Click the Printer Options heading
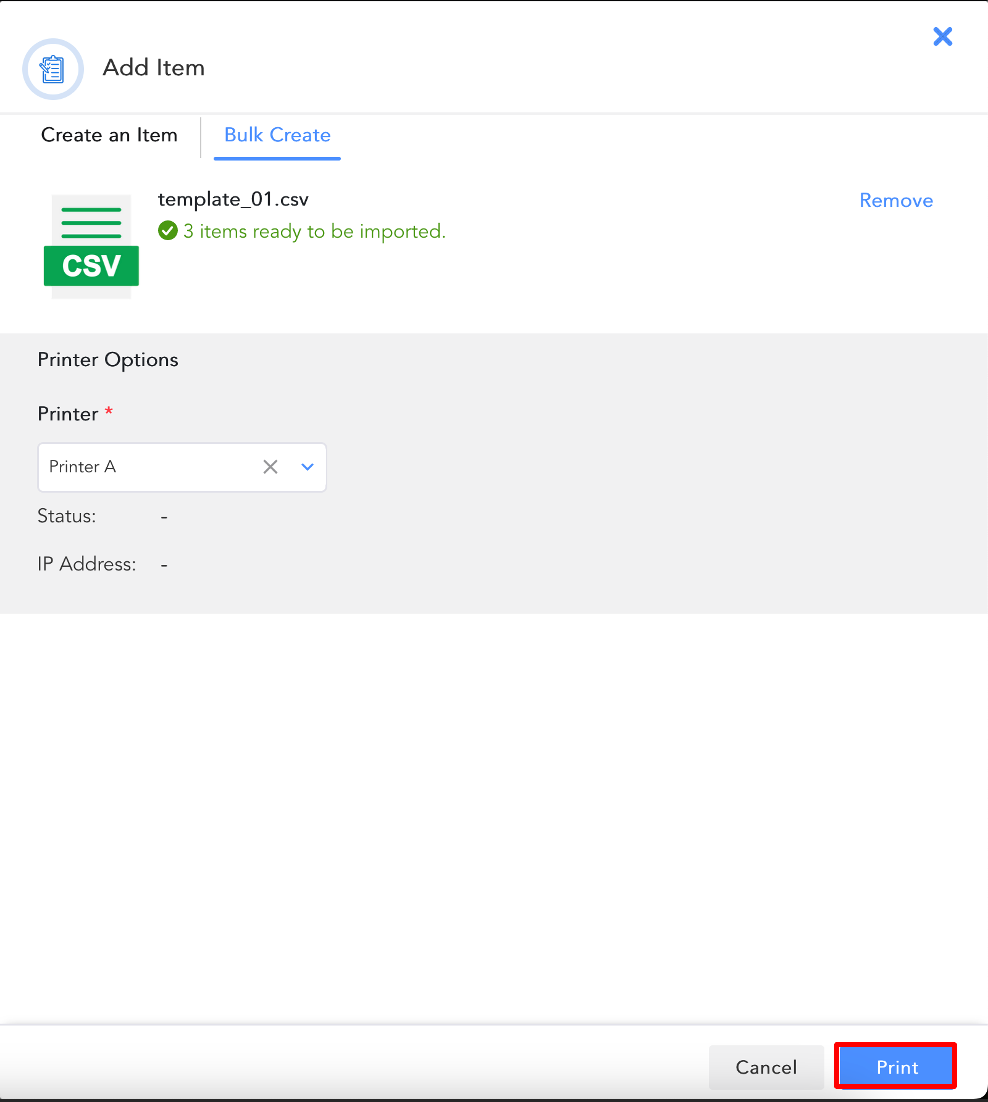988x1102 pixels. click(108, 360)
